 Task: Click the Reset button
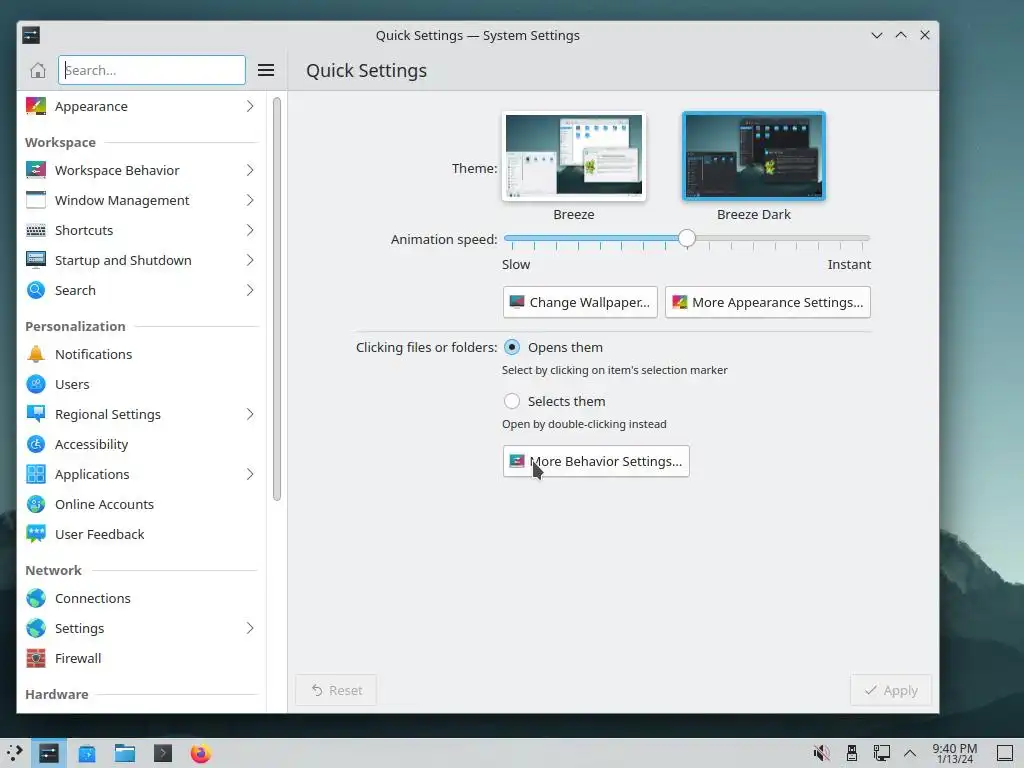[x=336, y=690]
